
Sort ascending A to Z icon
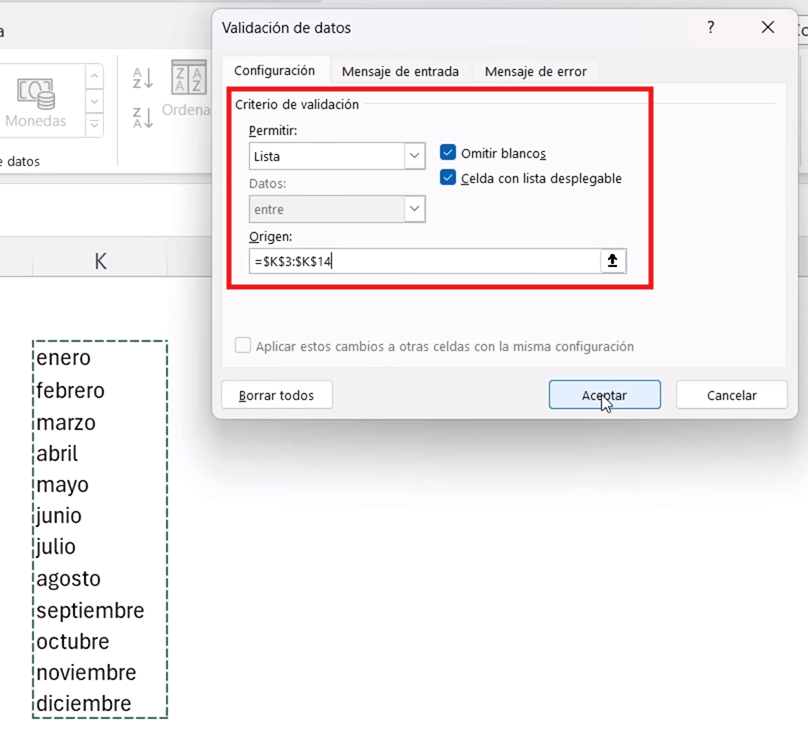143,78
